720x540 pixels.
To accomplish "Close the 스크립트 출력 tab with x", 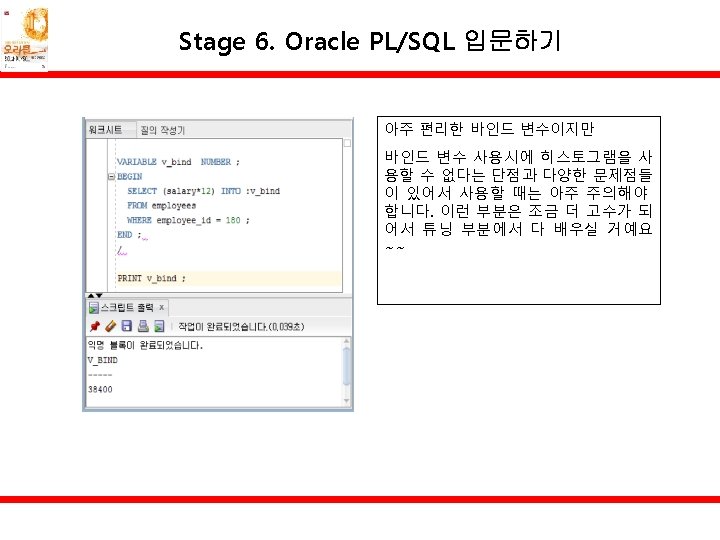I will (x=162, y=307).
